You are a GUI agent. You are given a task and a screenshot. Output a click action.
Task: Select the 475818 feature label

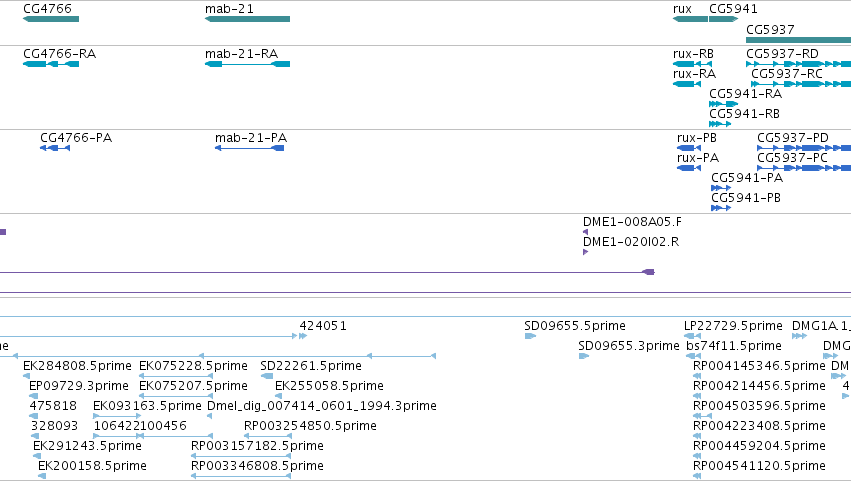(53, 406)
